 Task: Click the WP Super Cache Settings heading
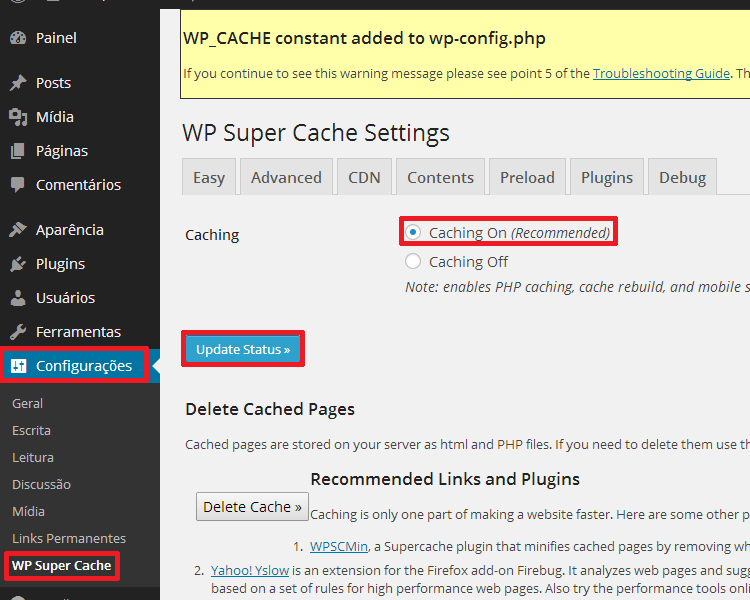tap(316, 133)
